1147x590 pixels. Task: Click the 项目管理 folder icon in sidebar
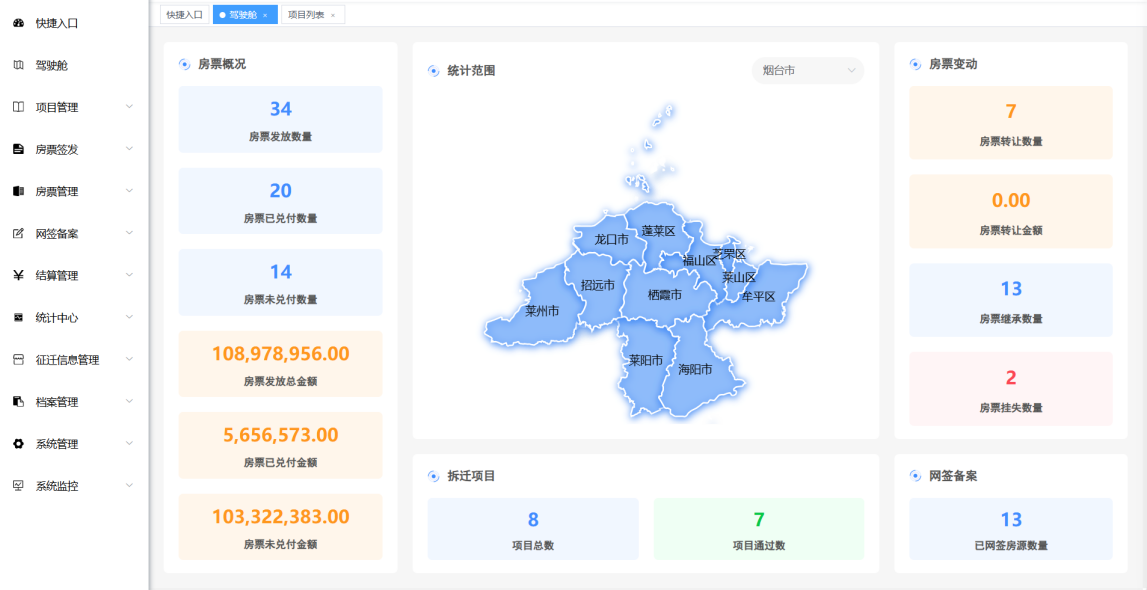[x=20, y=107]
